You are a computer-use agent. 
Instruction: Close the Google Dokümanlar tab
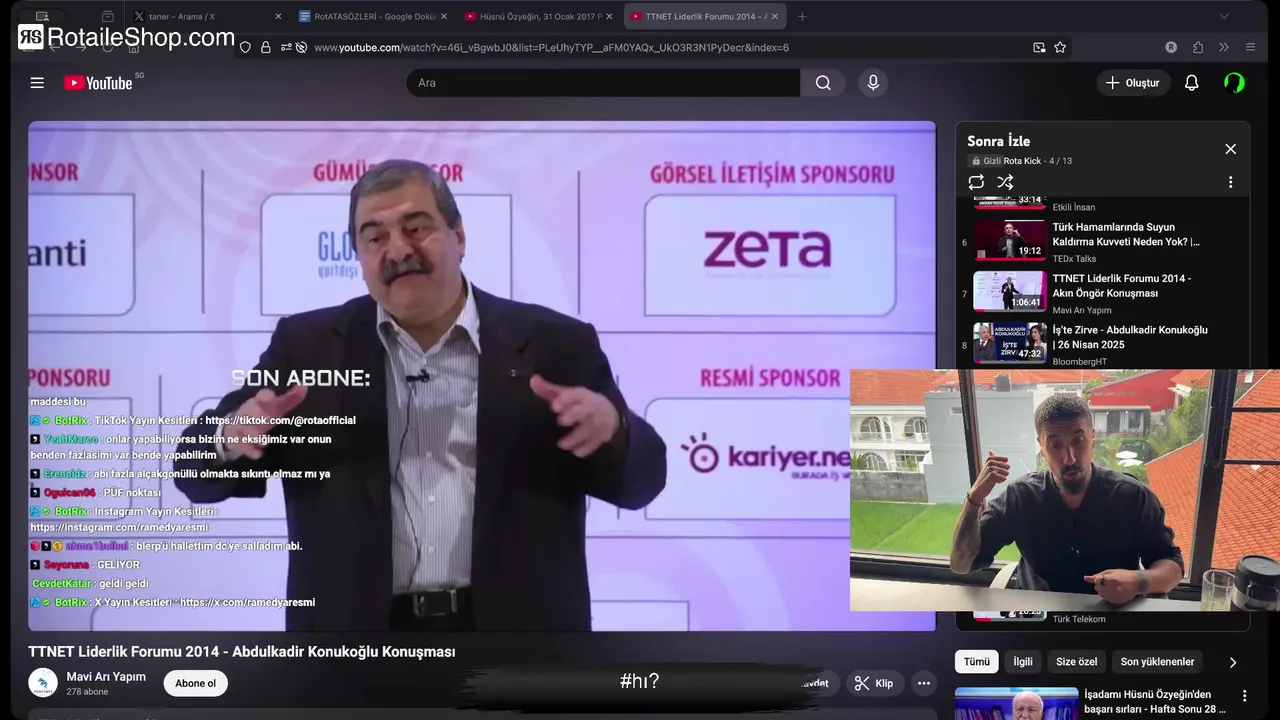446,16
